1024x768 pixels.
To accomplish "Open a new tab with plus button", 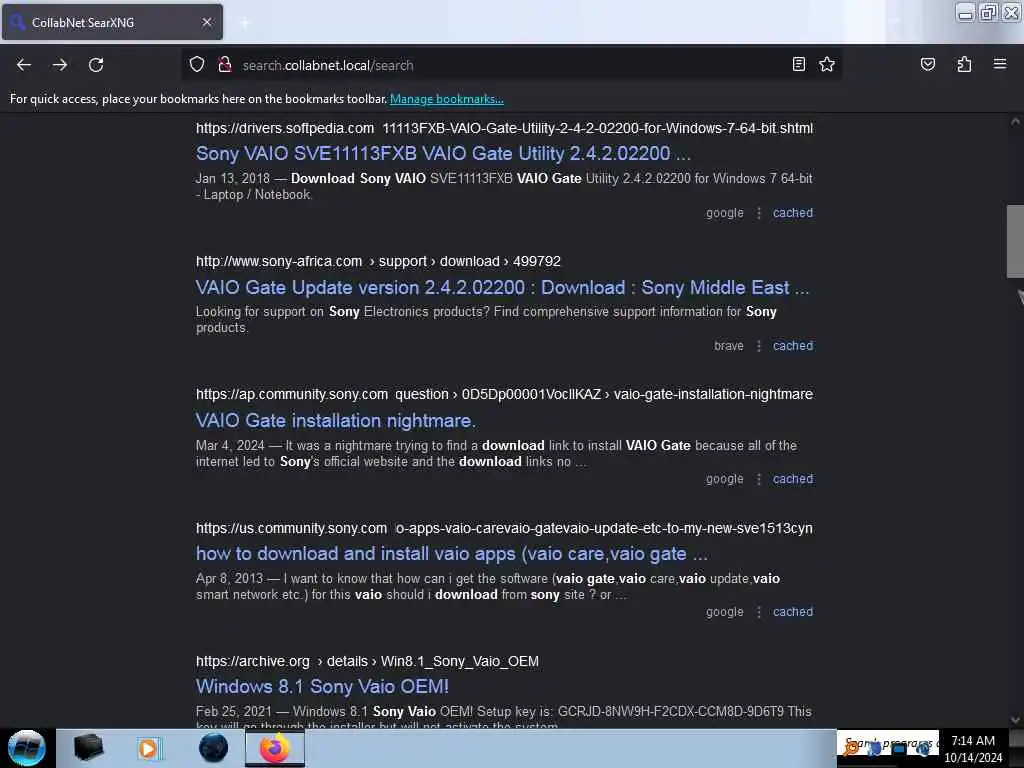I will [245, 22].
